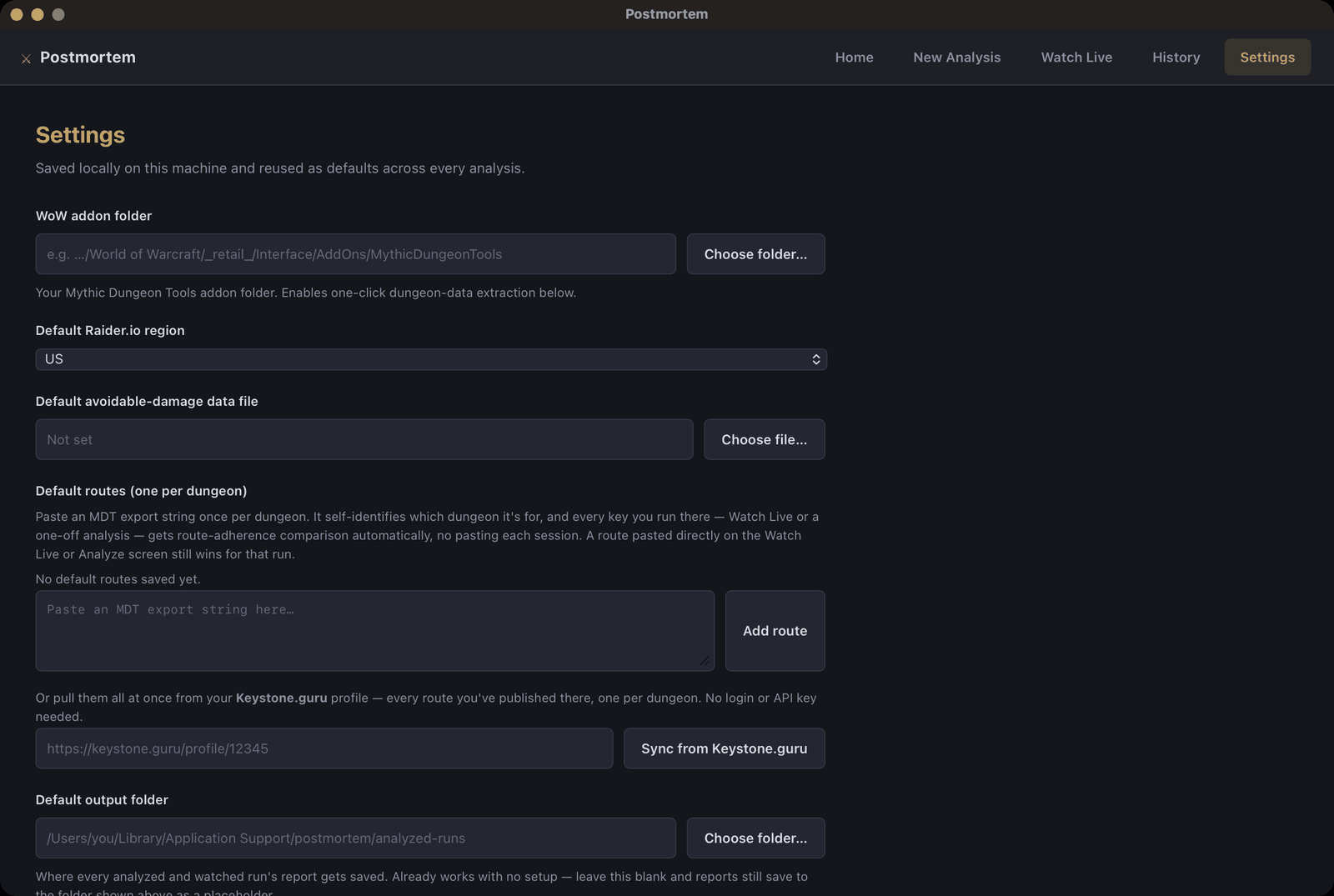Image resolution: width=1334 pixels, height=896 pixels.
Task: Open the Home tab
Action: click(x=854, y=57)
